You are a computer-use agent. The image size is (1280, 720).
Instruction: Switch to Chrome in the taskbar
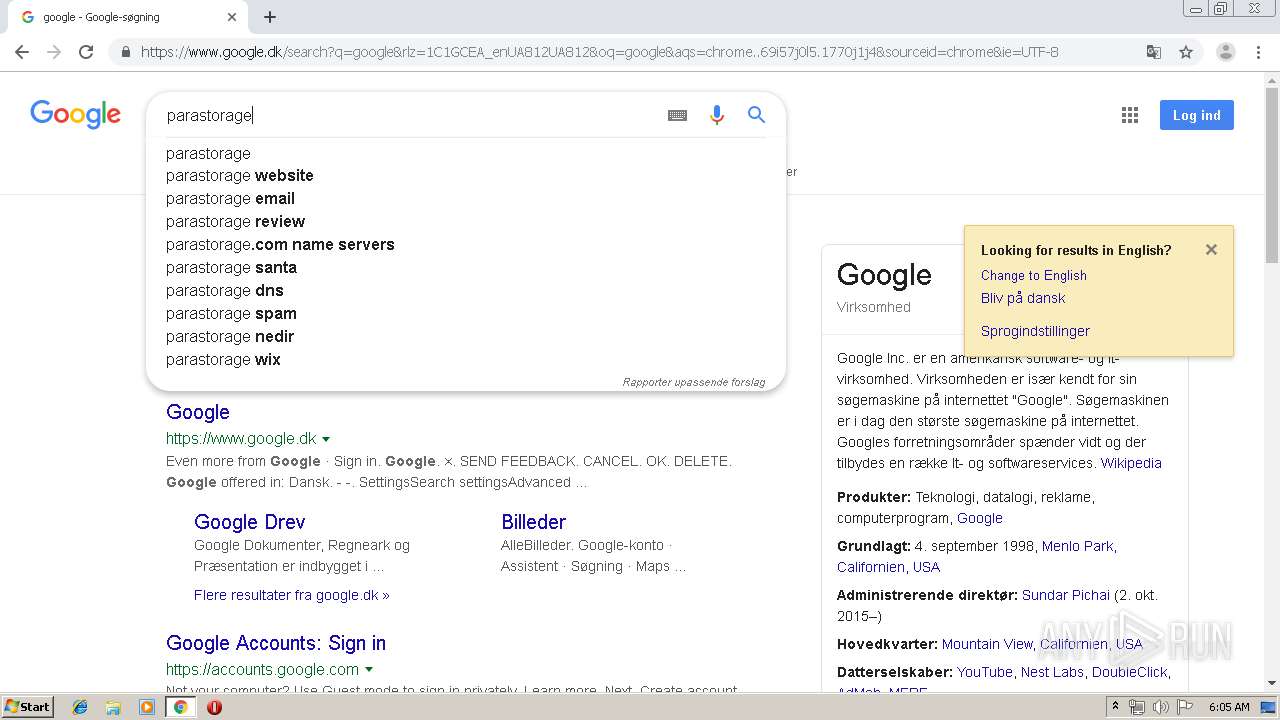click(180, 707)
